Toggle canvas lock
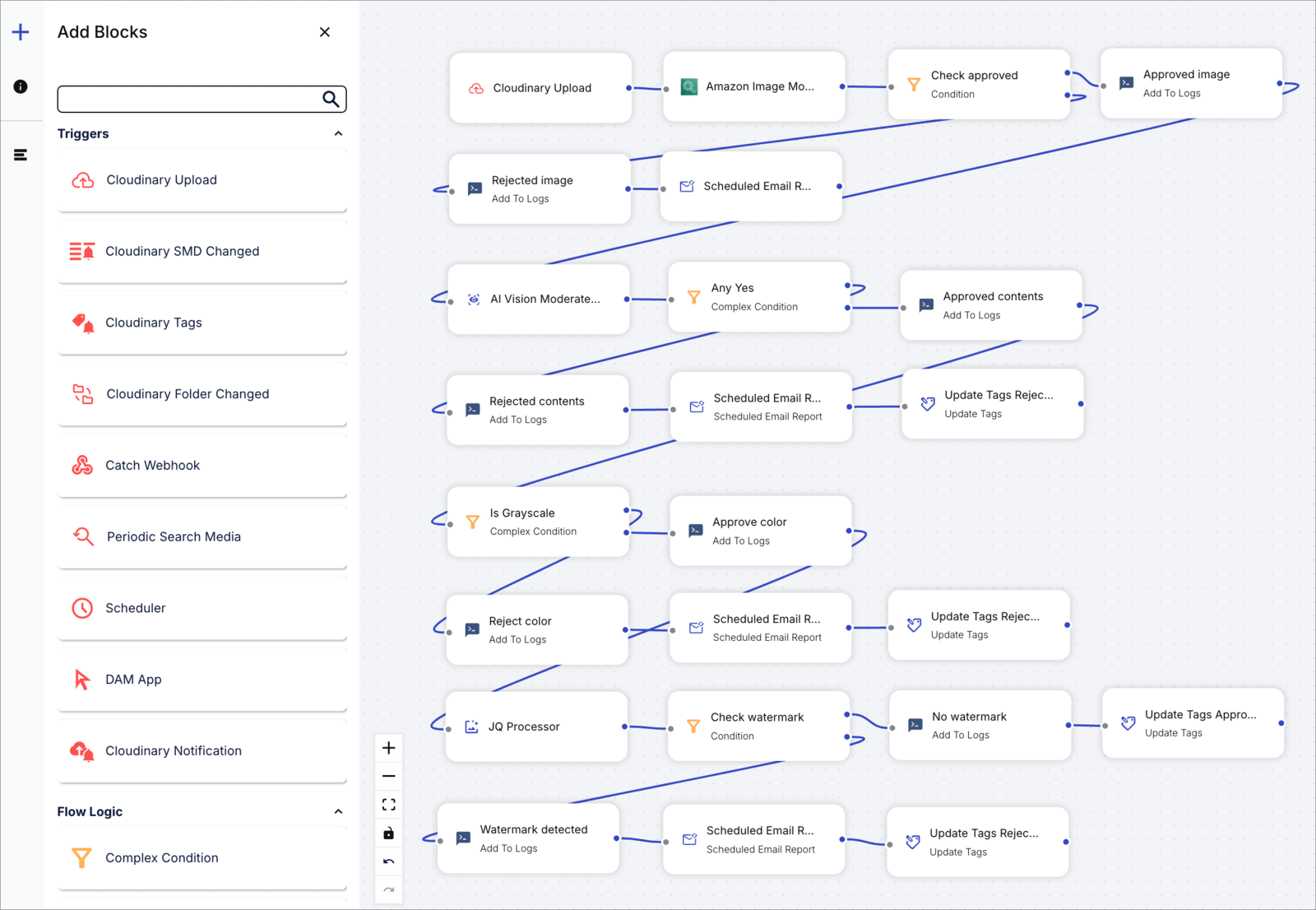 pos(389,833)
